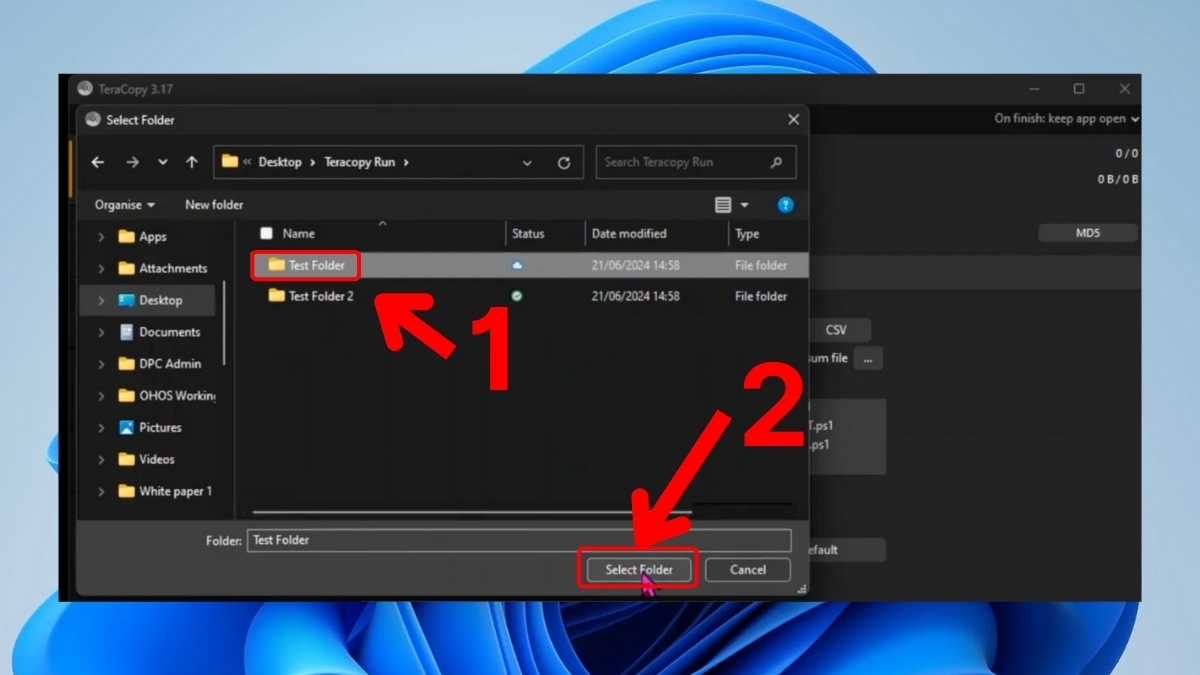Expand the Documents tree node
This screenshot has width=1200, height=675.
coord(101,332)
